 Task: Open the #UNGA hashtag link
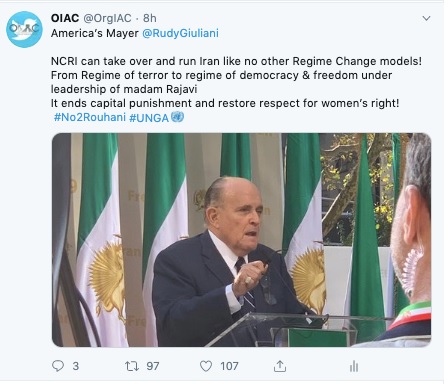click(149, 118)
